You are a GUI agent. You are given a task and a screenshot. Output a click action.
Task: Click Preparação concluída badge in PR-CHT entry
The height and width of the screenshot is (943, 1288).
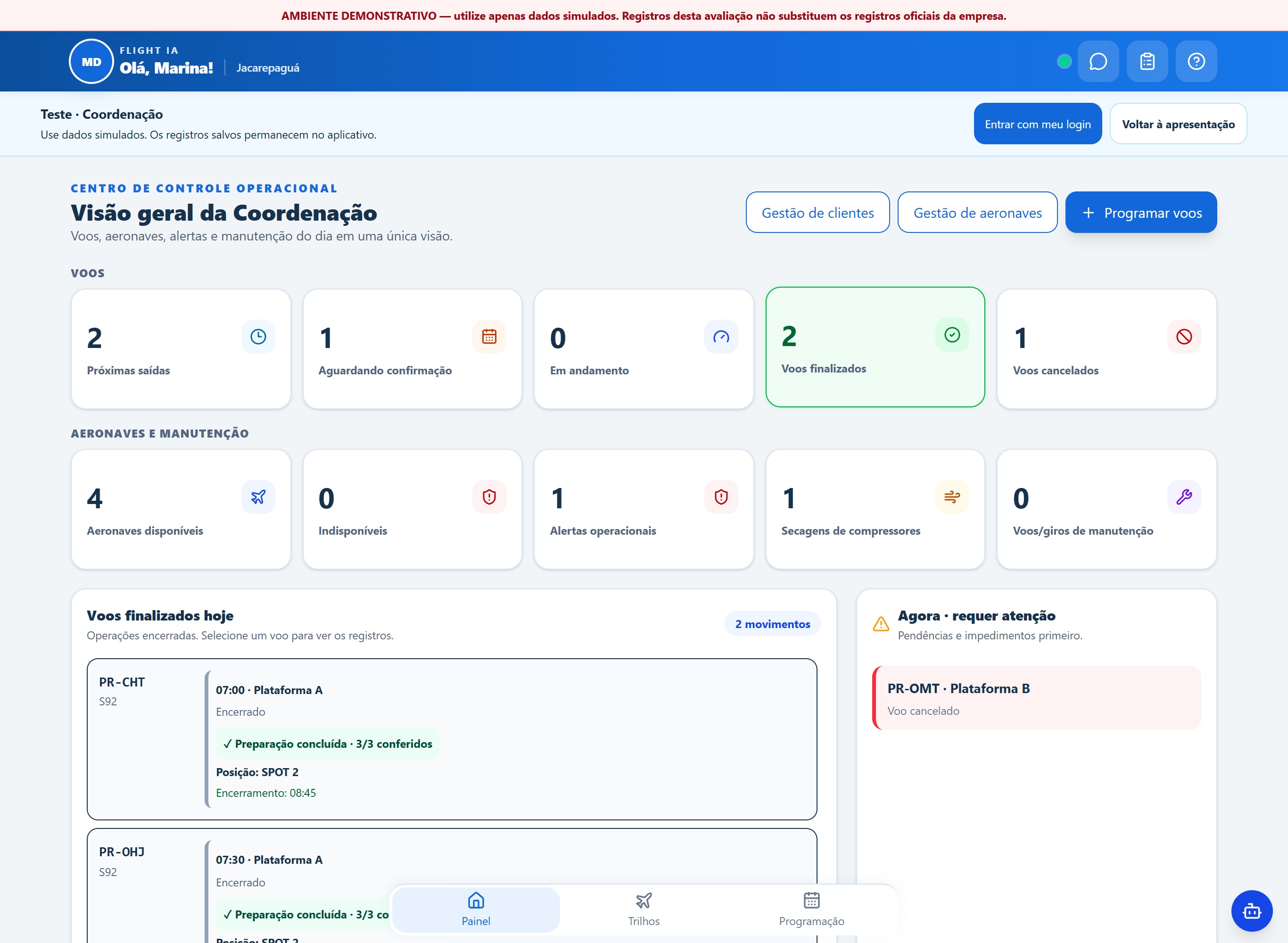pyautogui.click(x=328, y=744)
